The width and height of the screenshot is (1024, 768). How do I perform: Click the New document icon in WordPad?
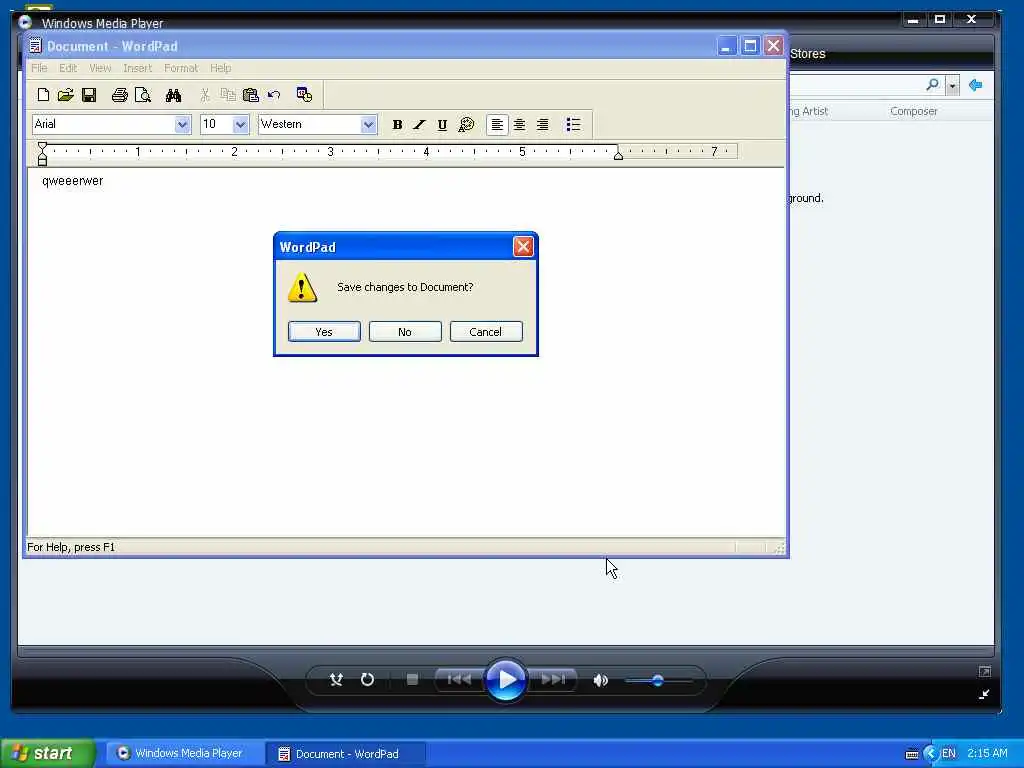pos(43,95)
